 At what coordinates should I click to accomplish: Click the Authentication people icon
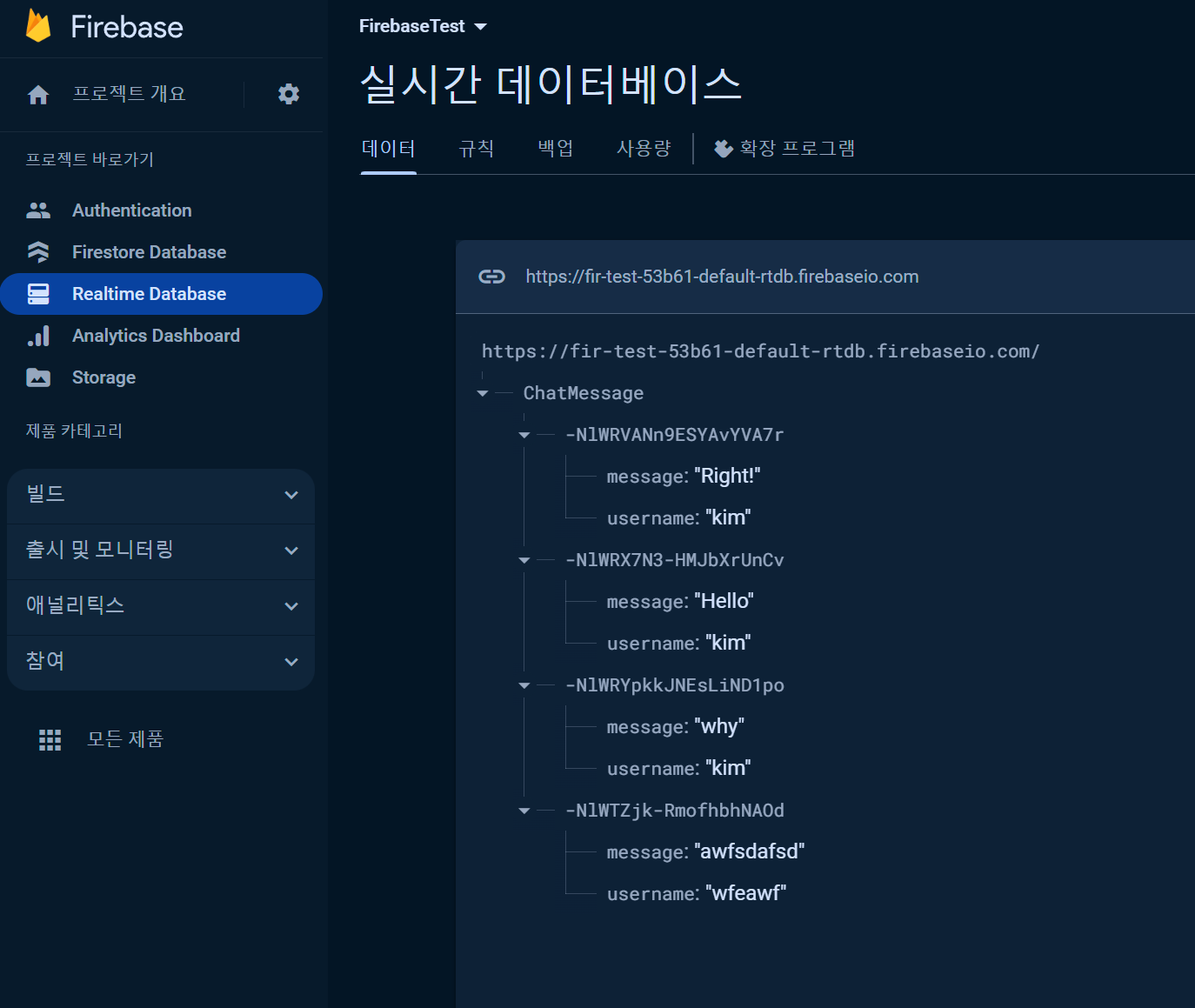(x=38, y=210)
